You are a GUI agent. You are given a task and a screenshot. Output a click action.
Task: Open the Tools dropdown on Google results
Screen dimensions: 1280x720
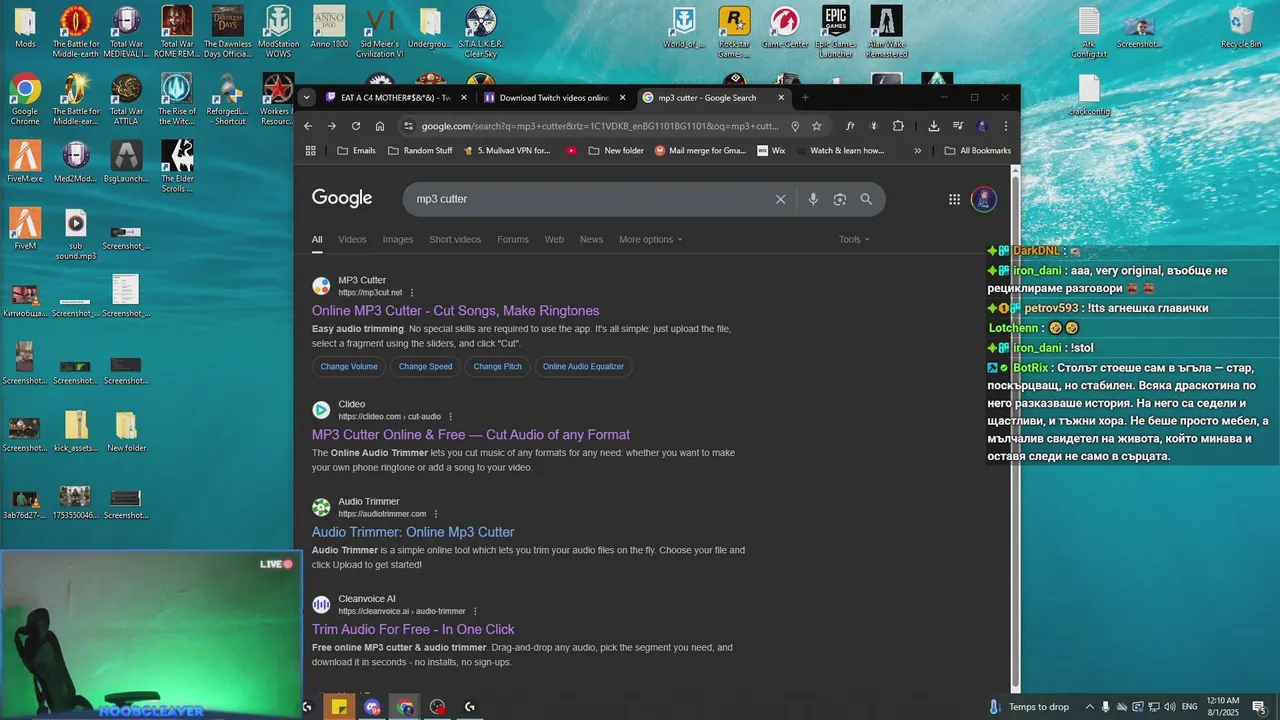(854, 240)
